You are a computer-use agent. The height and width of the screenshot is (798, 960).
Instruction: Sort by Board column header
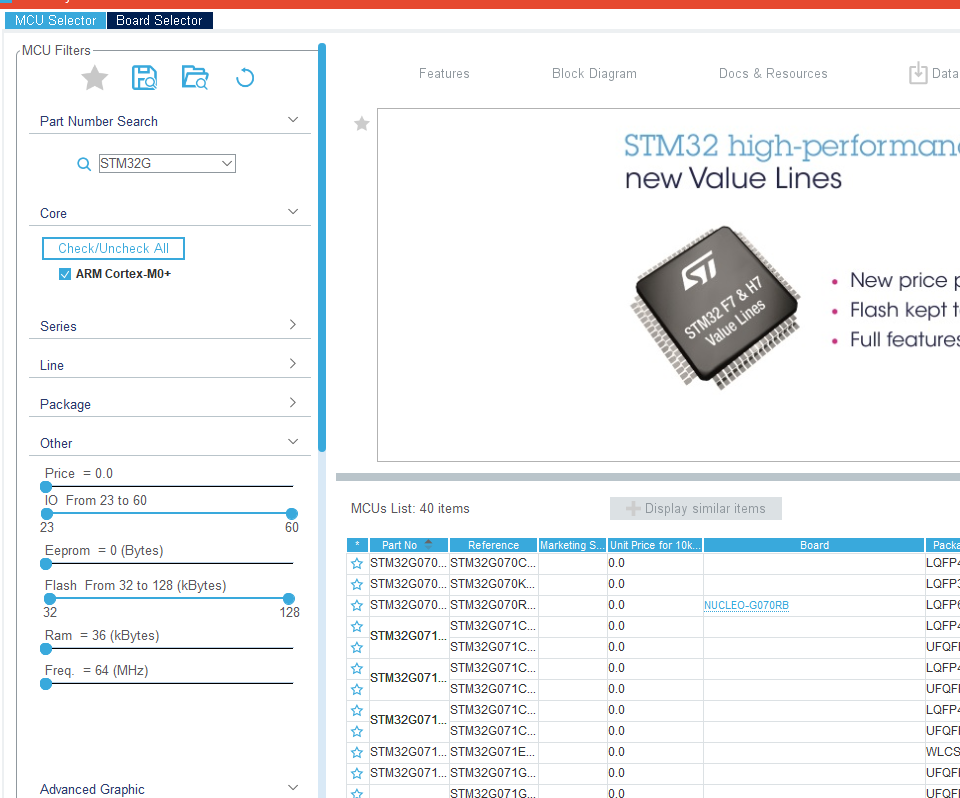tap(814, 545)
